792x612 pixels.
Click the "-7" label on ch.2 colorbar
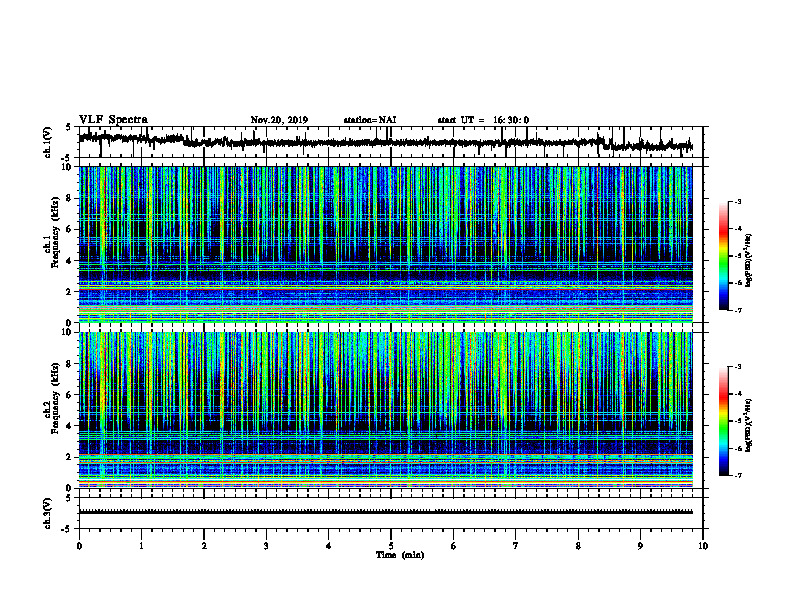click(737, 476)
